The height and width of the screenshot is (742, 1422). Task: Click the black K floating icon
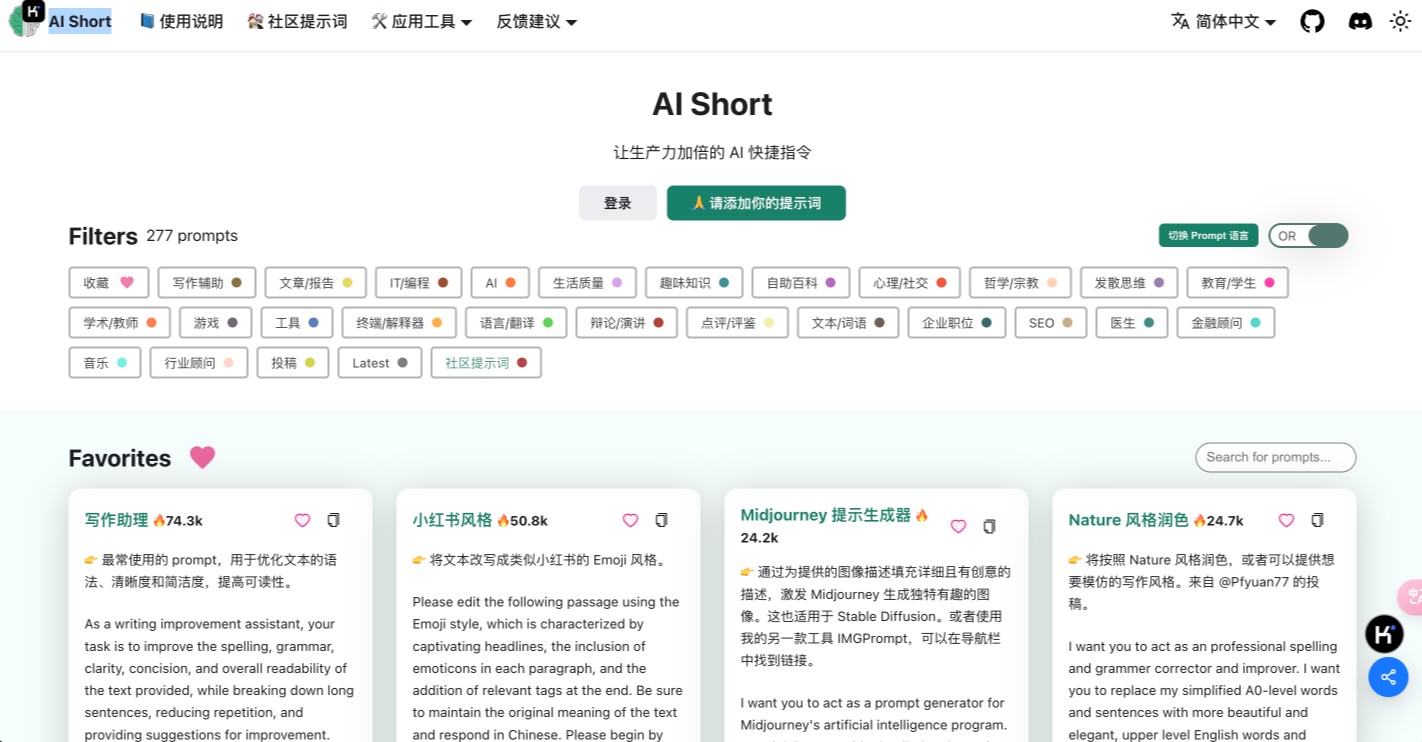pos(1386,634)
